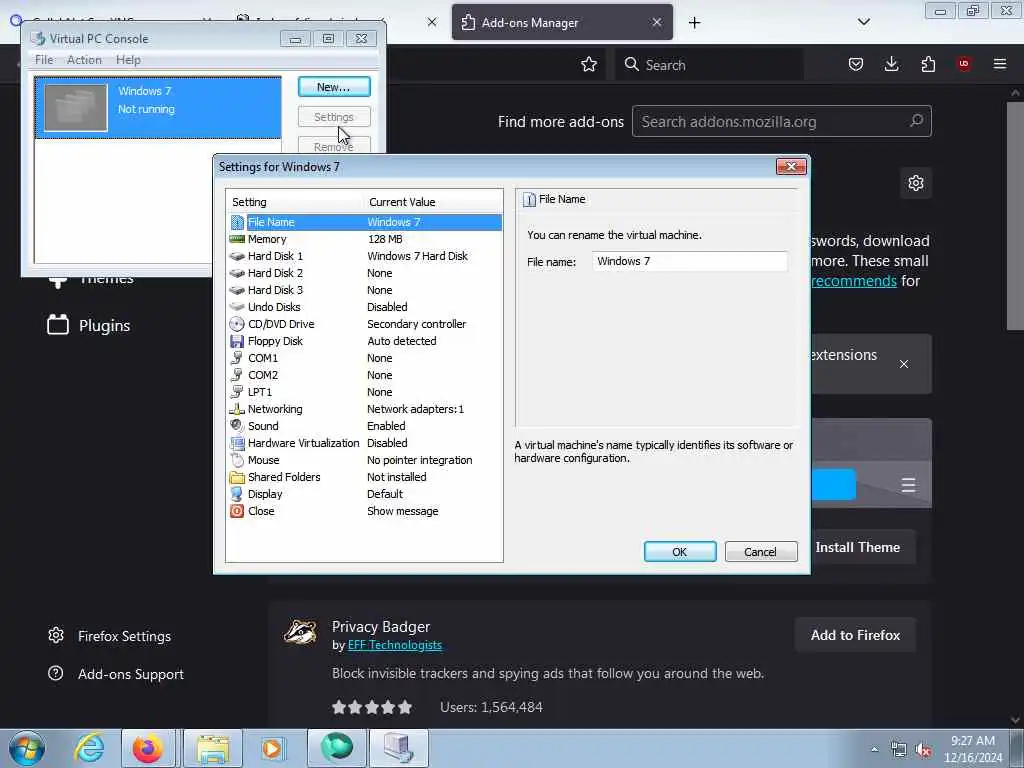Select the File Name setting icon
This screenshot has height=768, width=1024.
point(237,222)
